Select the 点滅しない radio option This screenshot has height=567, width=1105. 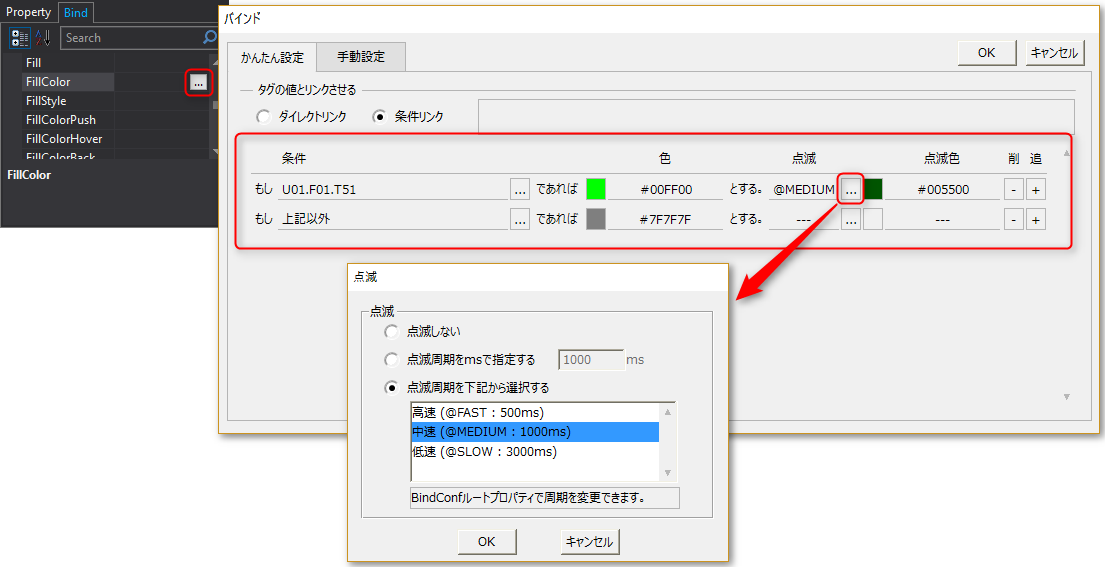(x=391, y=331)
